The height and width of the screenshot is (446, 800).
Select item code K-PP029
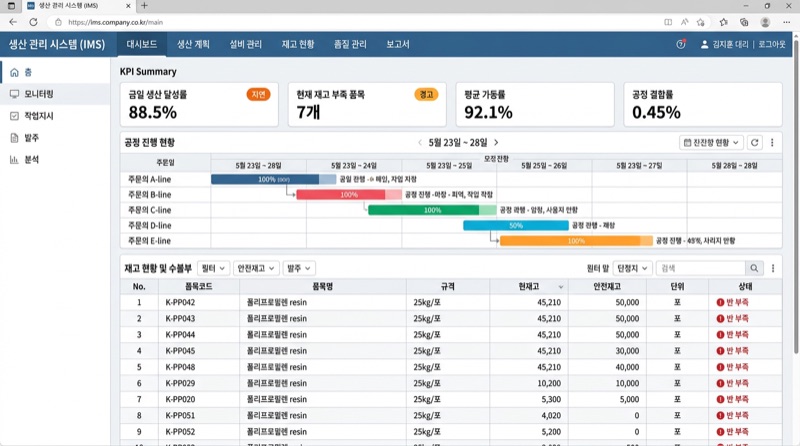point(180,383)
